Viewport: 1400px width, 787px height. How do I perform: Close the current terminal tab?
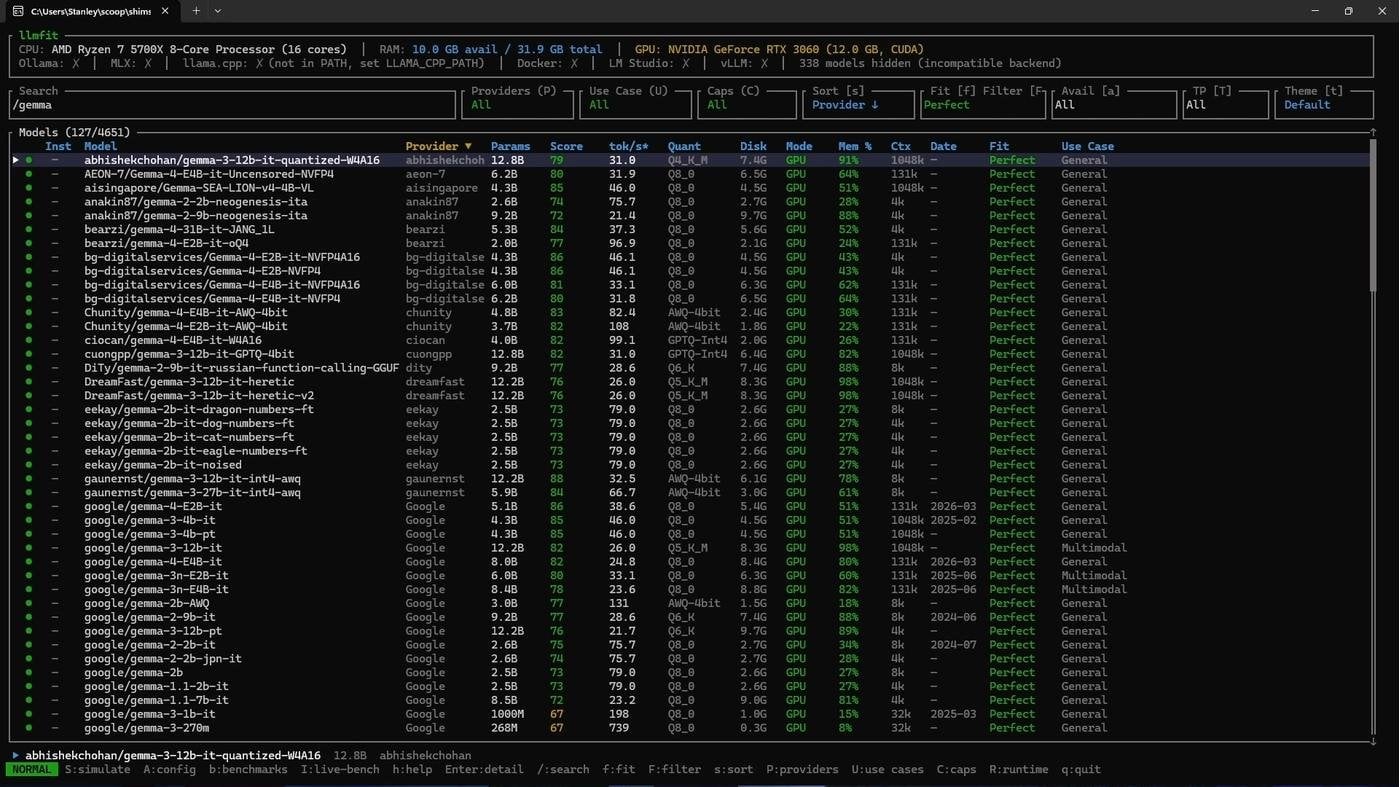point(165,11)
